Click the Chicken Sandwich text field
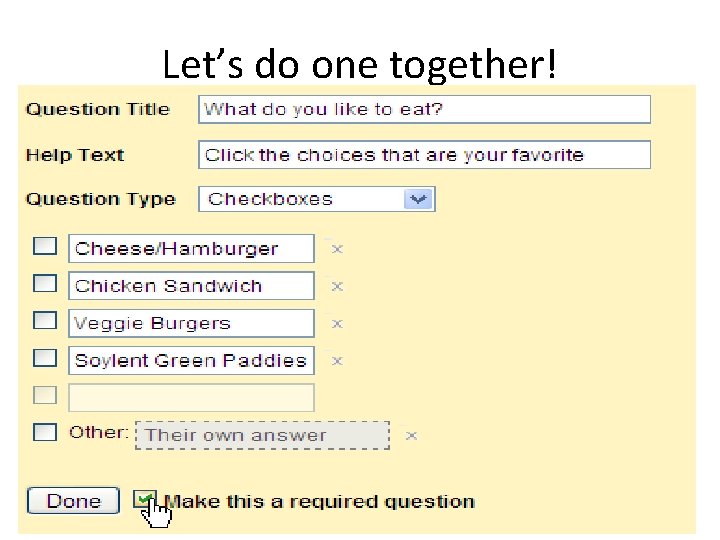720x540 pixels. [x=190, y=286]
